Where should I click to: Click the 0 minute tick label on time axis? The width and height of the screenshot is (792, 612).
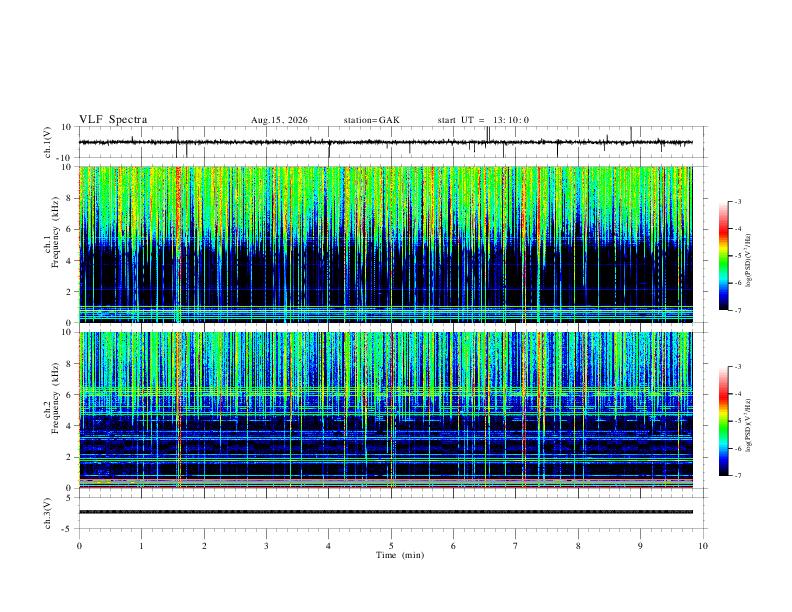click(79, 546)
